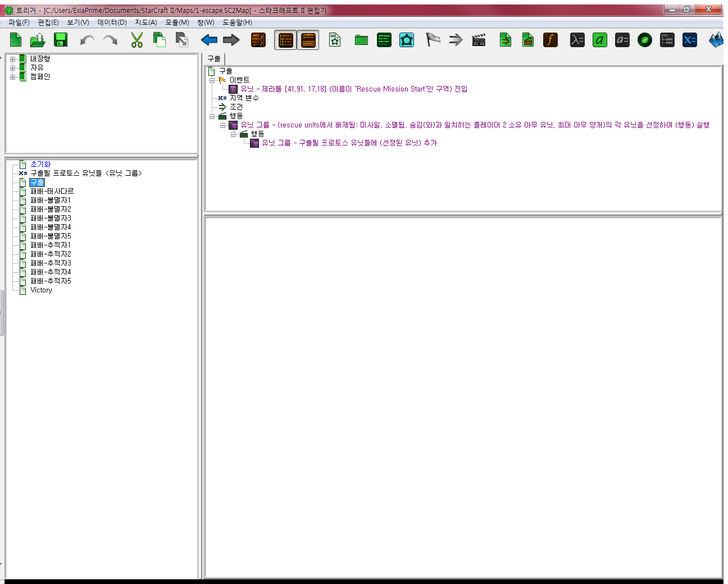
Task: Open the 파일(F) menu
Action: [19, 22]
